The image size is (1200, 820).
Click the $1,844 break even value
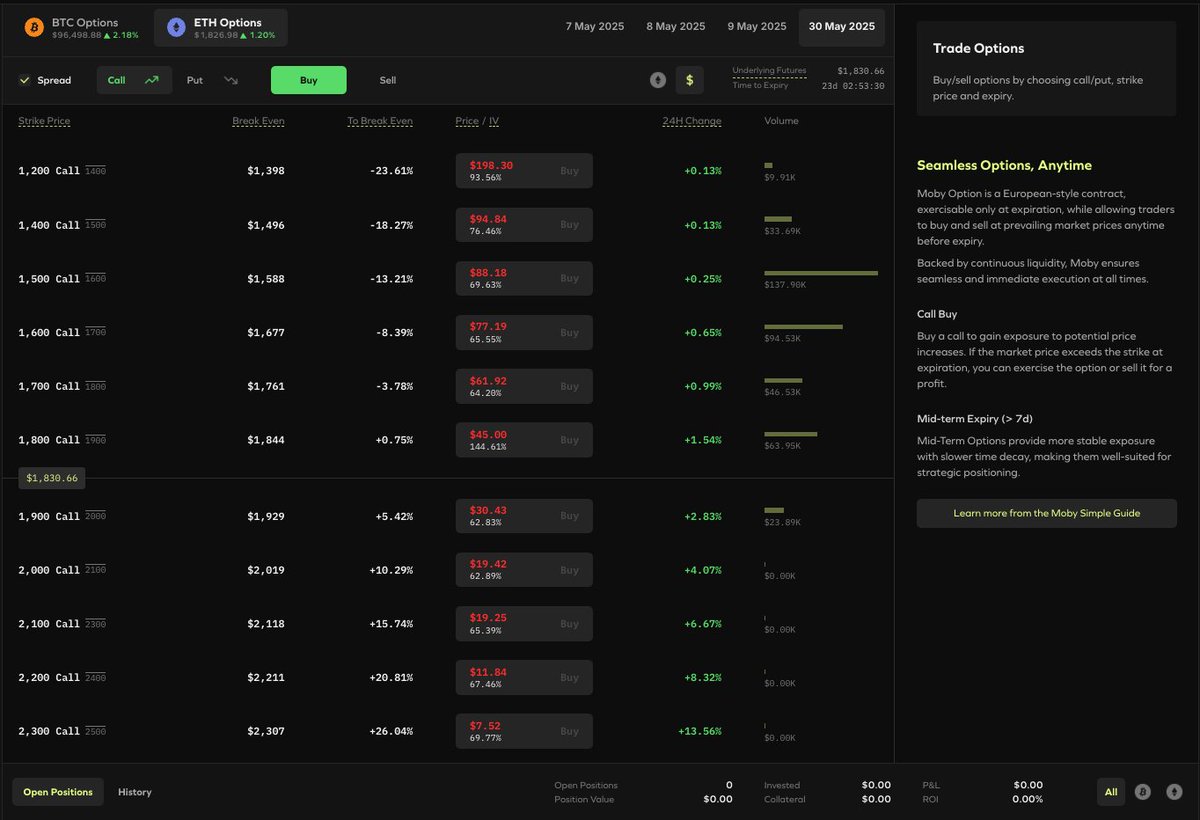click(266, 440)
